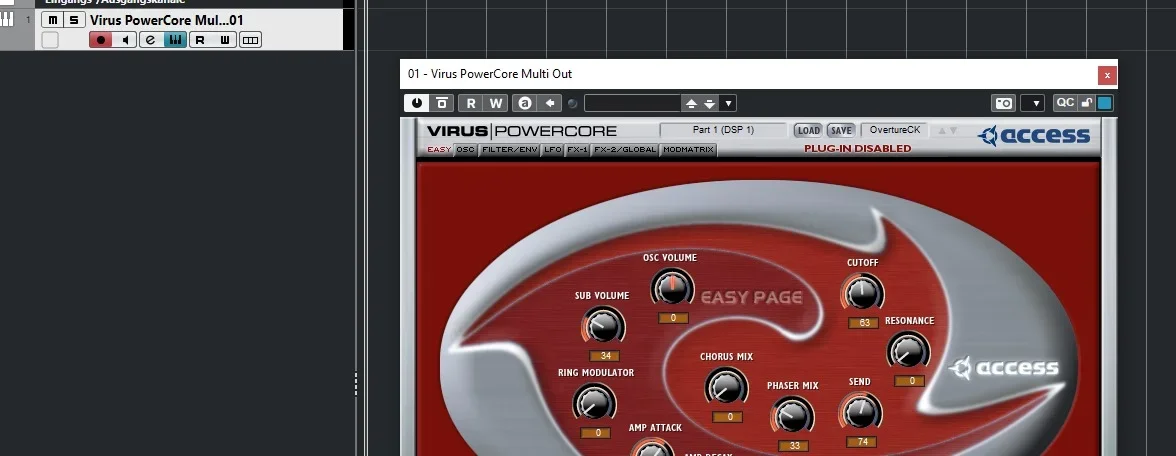Step to the previous patch with the up triangle
This screenshot has width=1176, height=456.
pos(942,130)
